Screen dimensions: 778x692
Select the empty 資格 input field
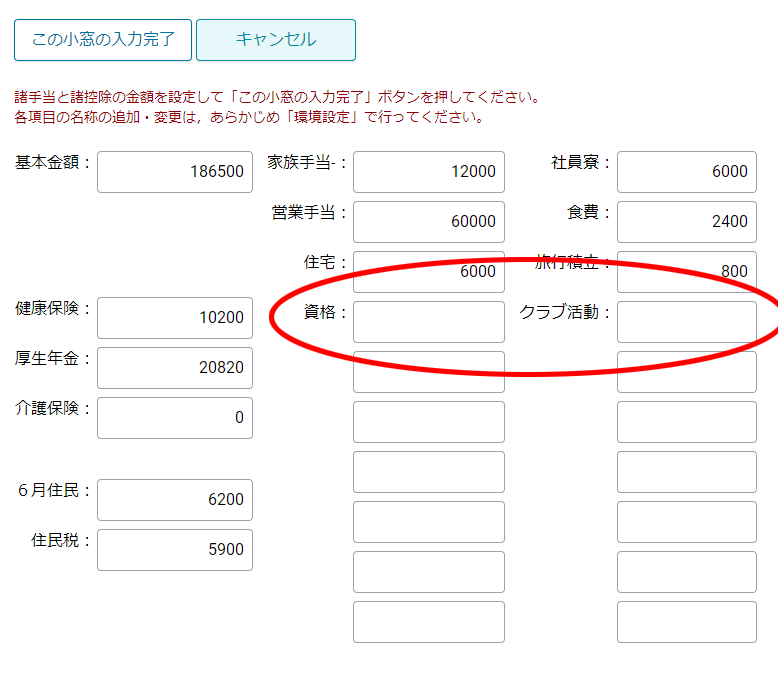click(428, 321)
